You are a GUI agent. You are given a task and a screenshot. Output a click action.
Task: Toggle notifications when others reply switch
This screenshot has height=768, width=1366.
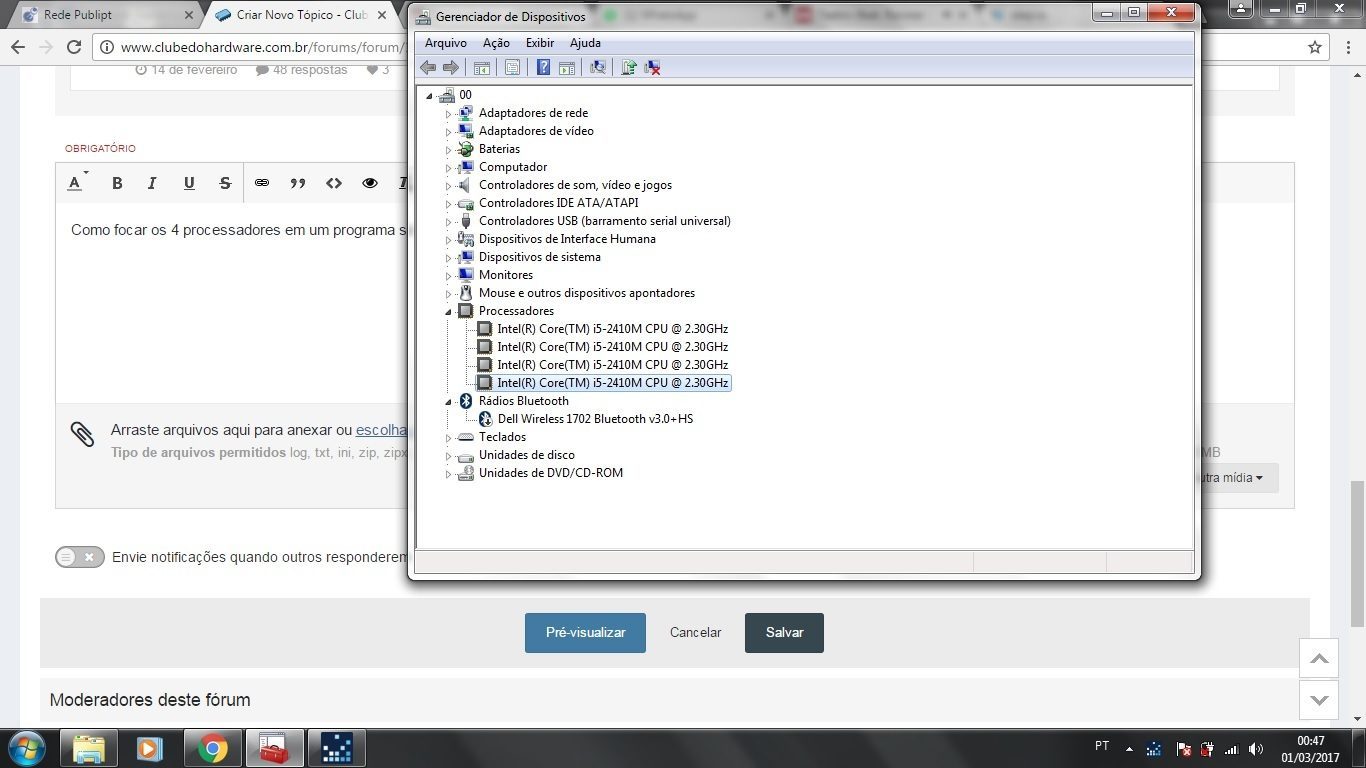coord(80,557)
